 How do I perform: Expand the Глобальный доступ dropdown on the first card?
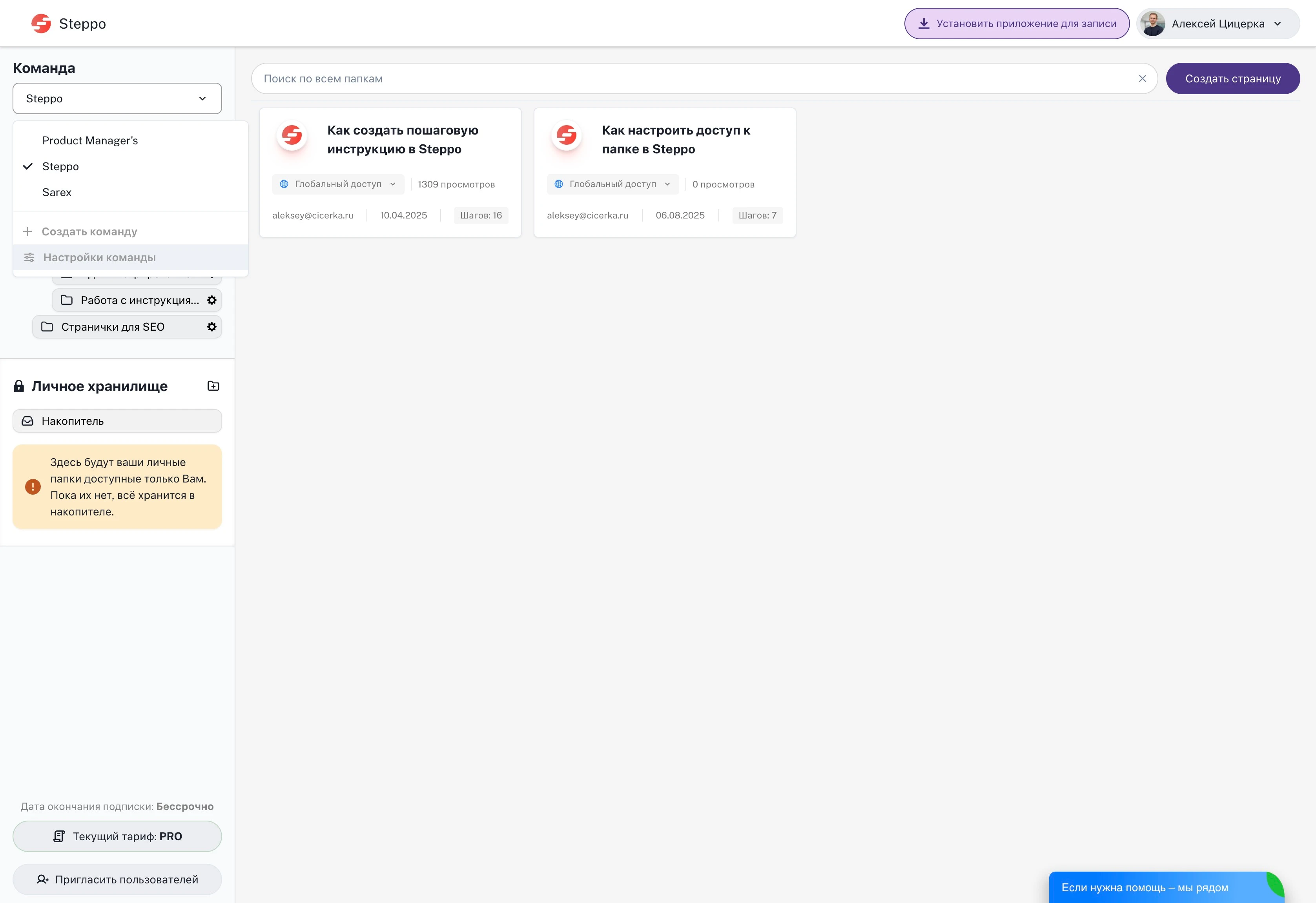(x=393, y=184)
